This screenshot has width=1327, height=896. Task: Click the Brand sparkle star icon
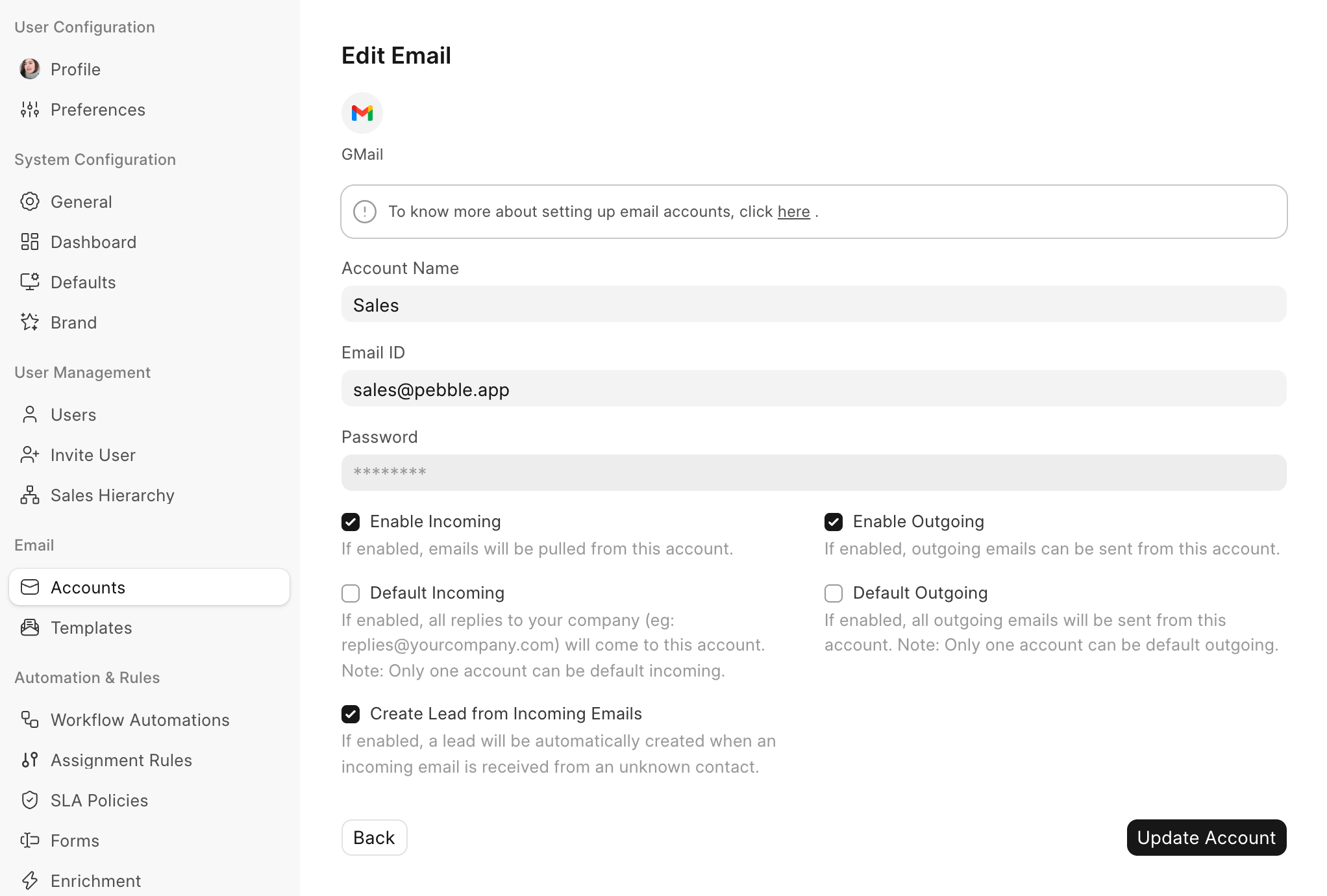tap(30, 322)
